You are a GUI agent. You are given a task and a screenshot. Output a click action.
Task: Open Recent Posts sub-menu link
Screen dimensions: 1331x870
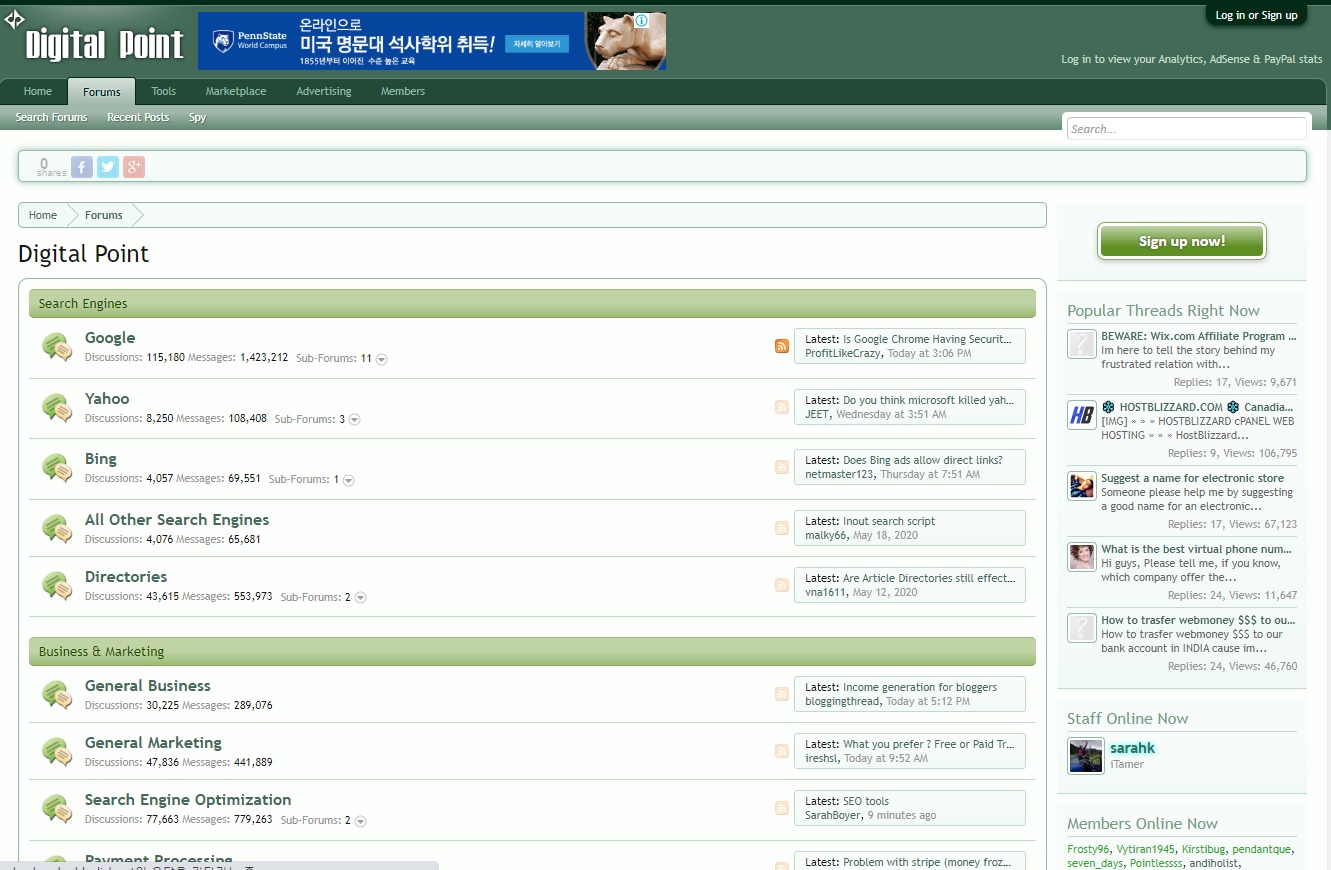pyautogui.click(x=138, y=117)
